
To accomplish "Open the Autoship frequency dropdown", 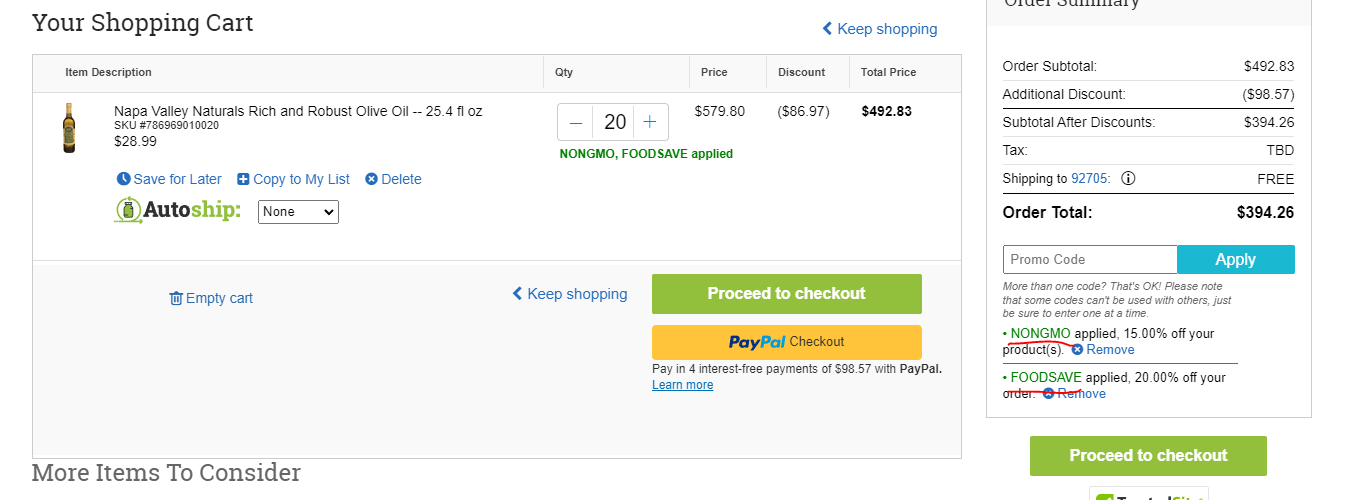I will (x=298, y=212).
